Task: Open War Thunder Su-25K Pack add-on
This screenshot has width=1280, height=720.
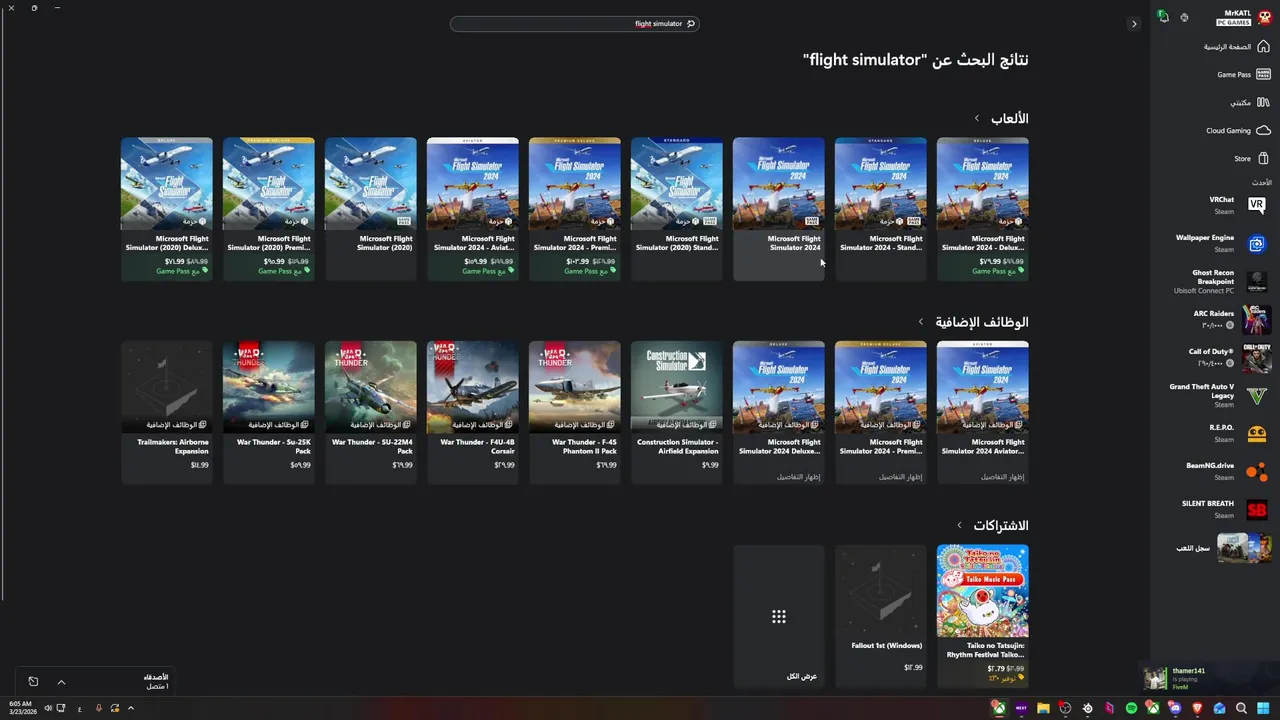Action: click(x=269, y=412)
